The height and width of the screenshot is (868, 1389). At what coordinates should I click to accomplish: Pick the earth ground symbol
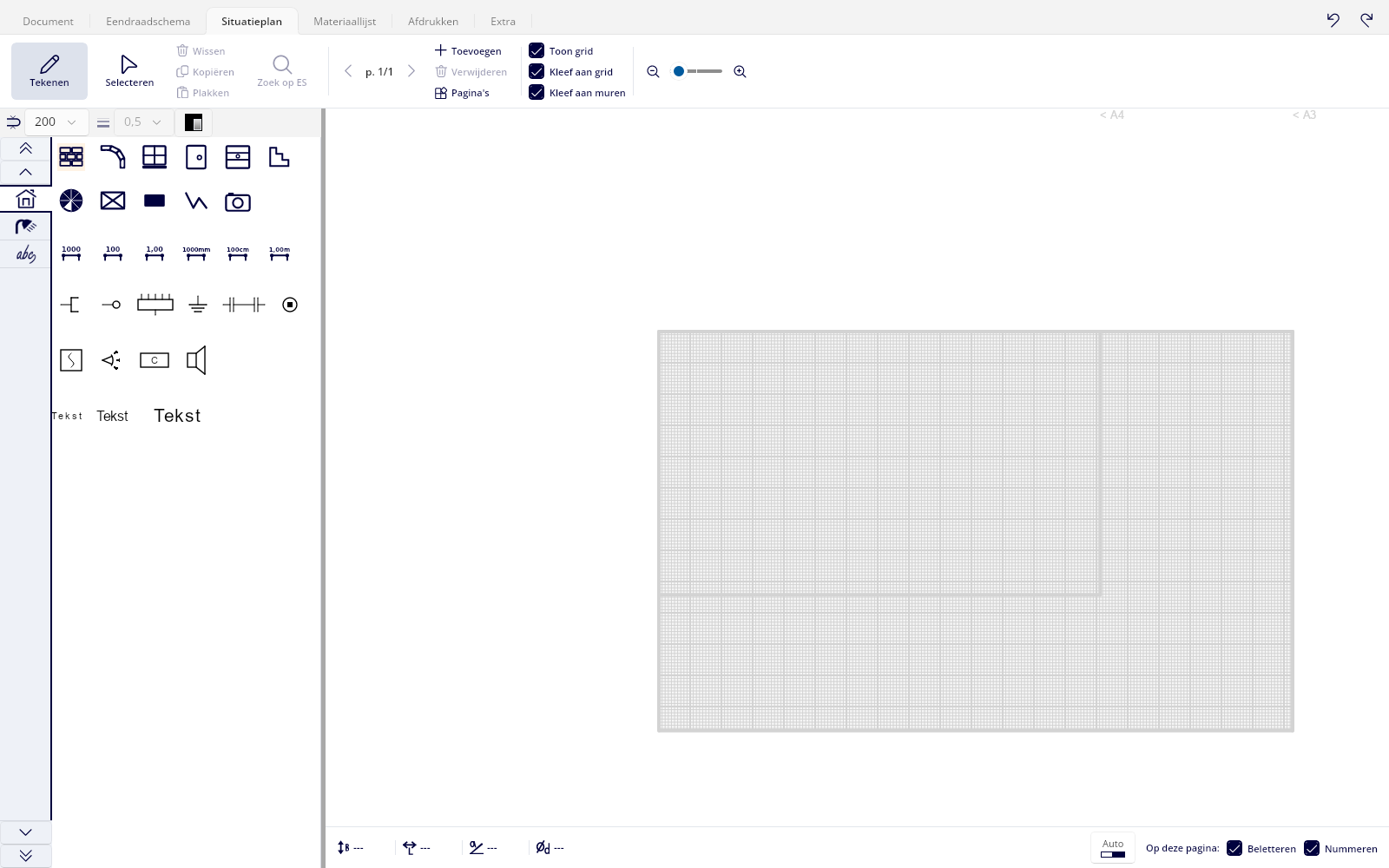[x=198, y=305]
